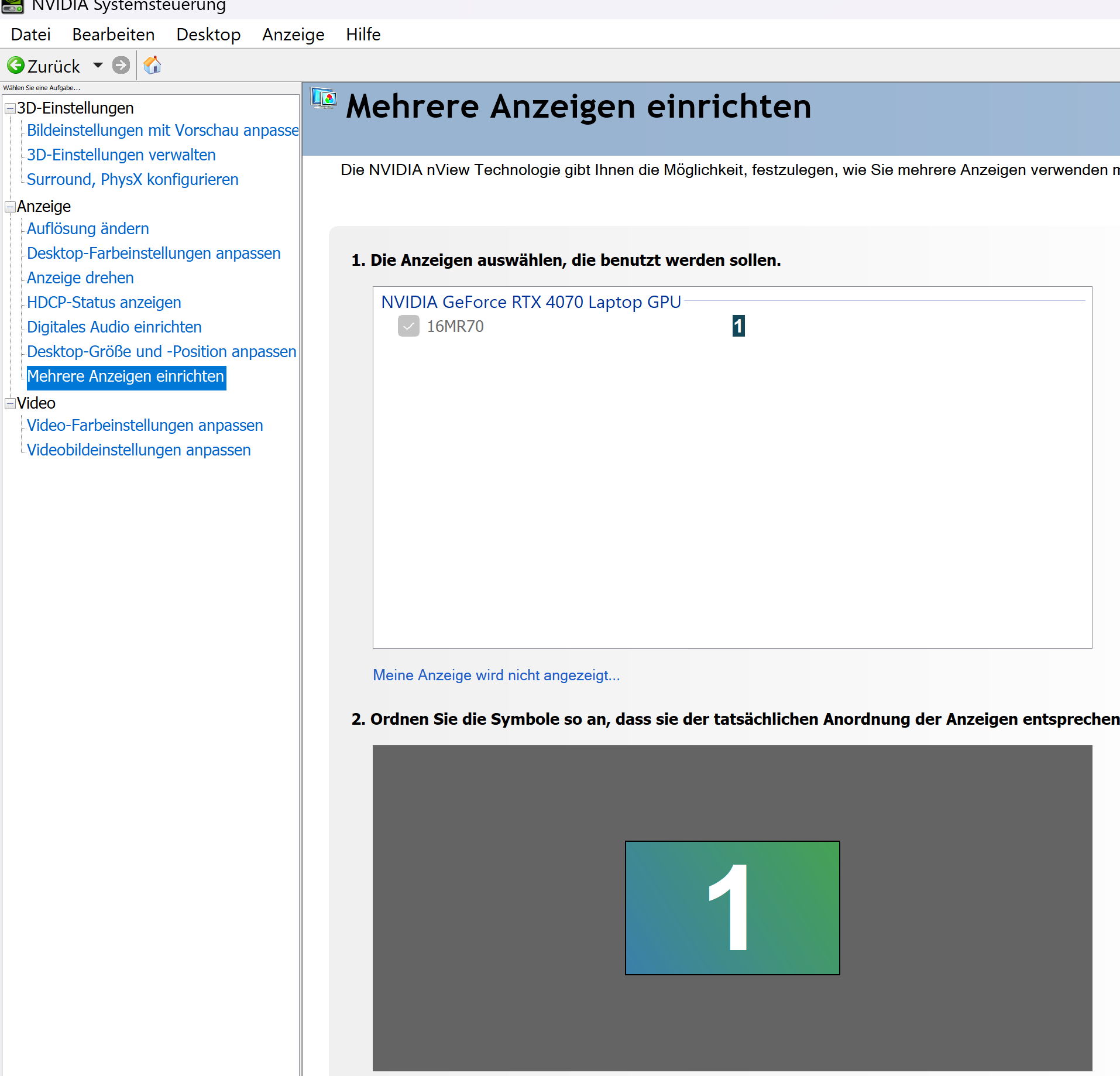Open Surround, PhysX konfigurieren
Viewport: 1120px width, 1076px height.
(x=133, y=179)
